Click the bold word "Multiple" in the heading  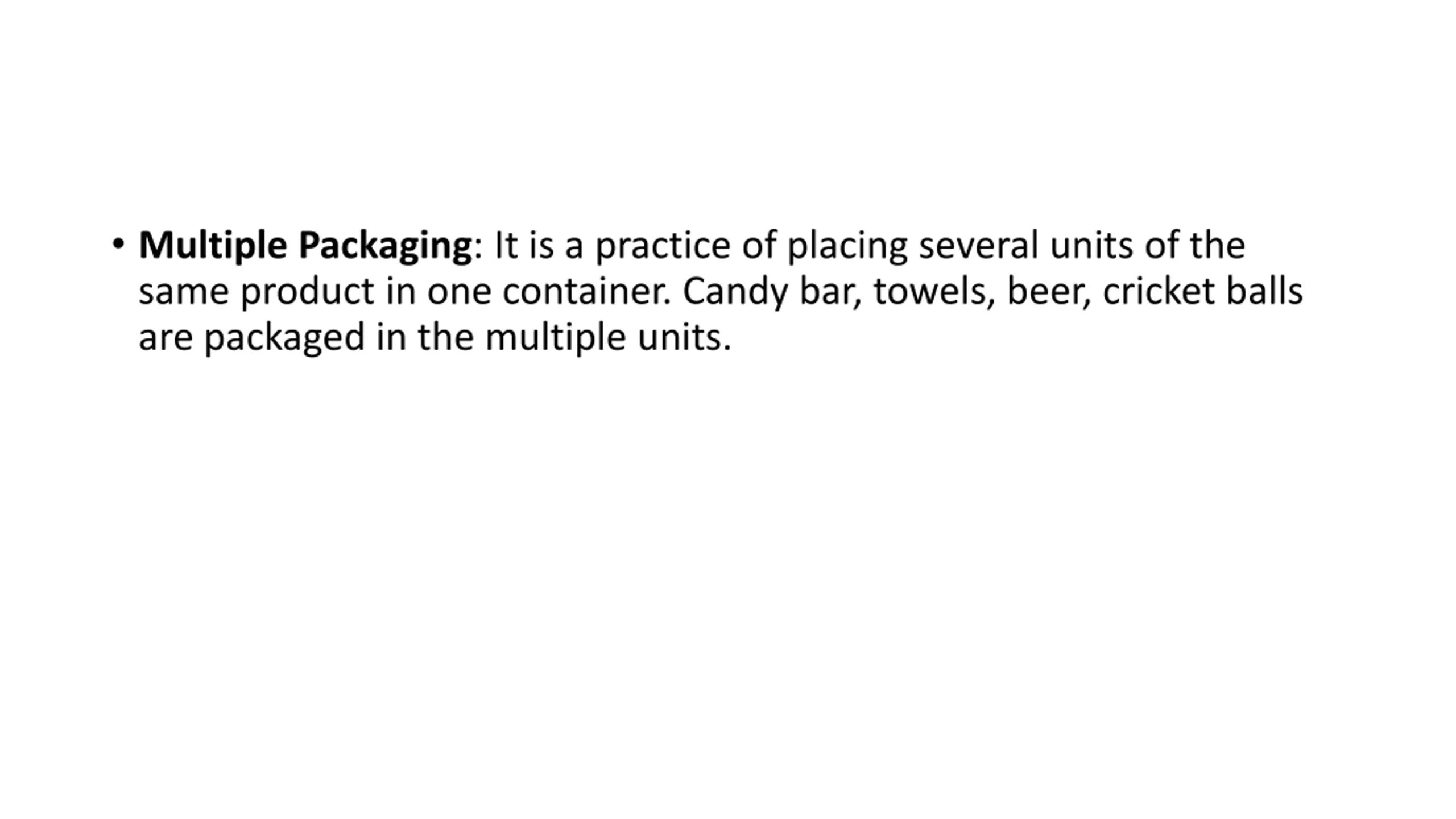(x=213, y=247)
